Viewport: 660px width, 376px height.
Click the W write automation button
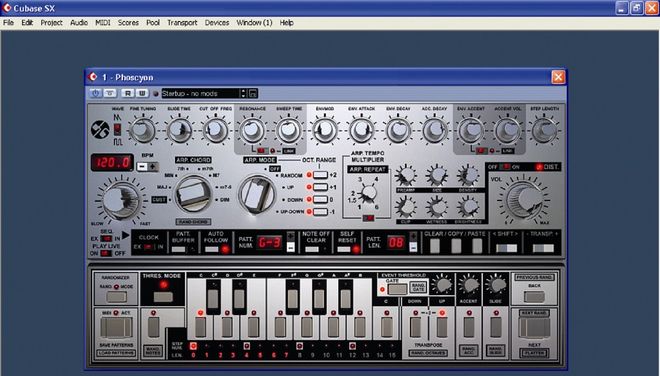tap(142, 93)
